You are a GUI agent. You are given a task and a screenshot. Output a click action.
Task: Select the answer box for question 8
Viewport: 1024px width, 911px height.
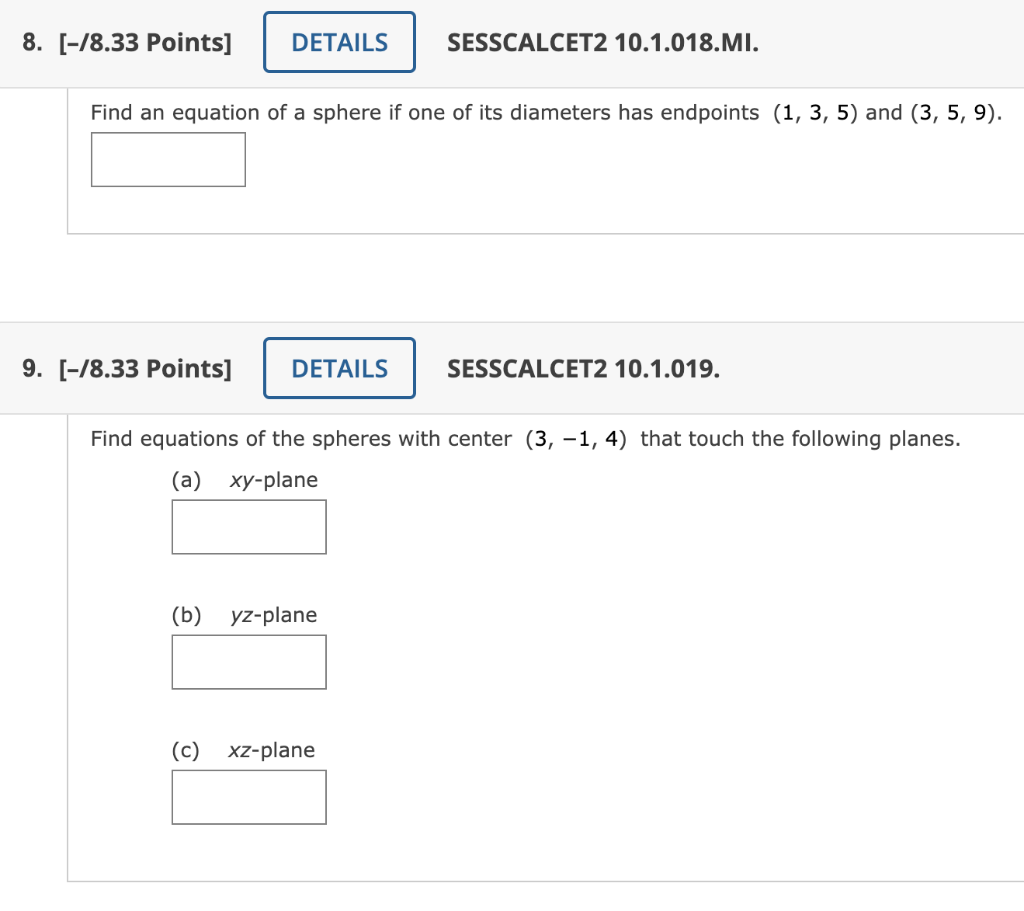168,159
